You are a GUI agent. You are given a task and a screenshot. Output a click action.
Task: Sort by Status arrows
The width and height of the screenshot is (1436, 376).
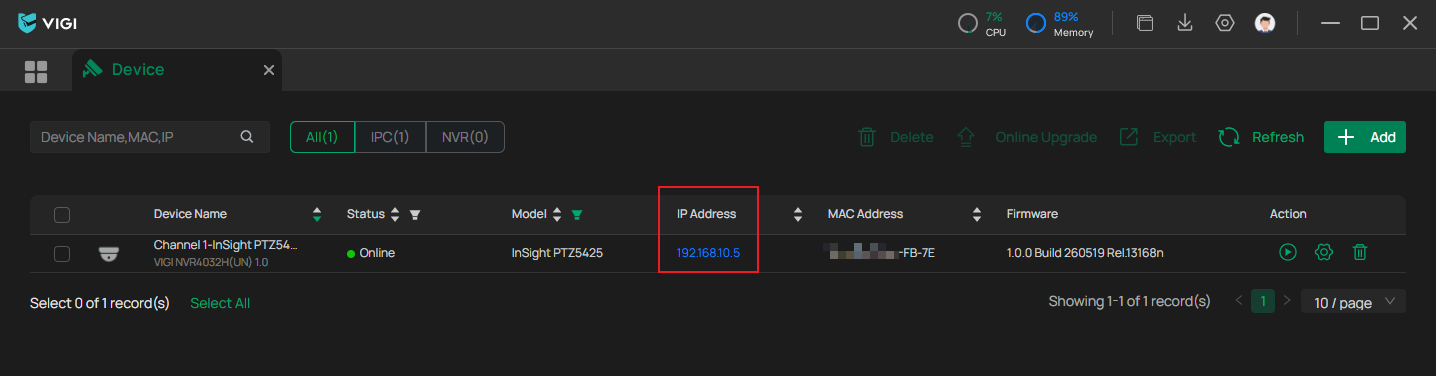(x=395, y=214)
